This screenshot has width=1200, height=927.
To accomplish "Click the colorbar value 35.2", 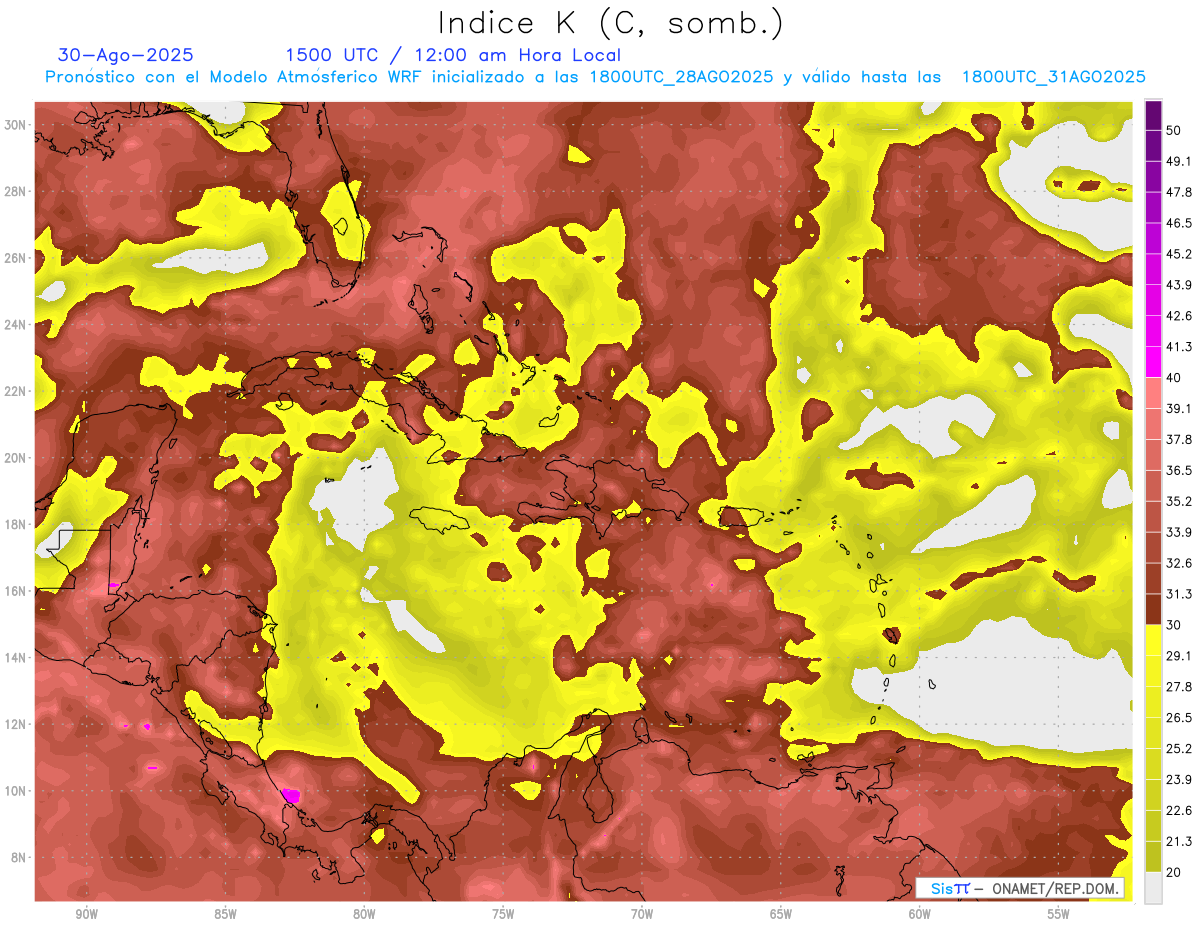I will pos(1179,501).
